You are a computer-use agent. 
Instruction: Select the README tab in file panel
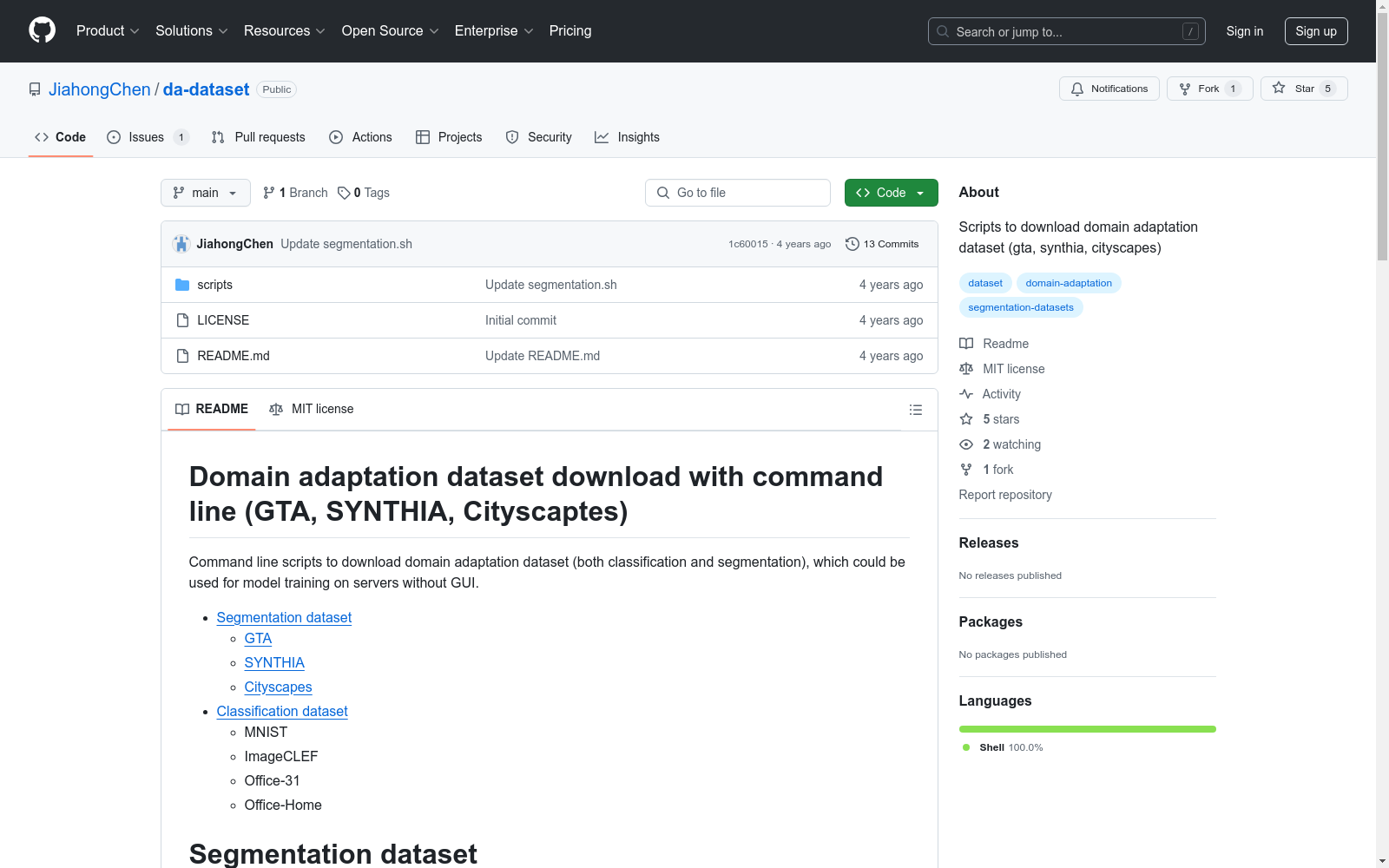(x=212, y=409)
